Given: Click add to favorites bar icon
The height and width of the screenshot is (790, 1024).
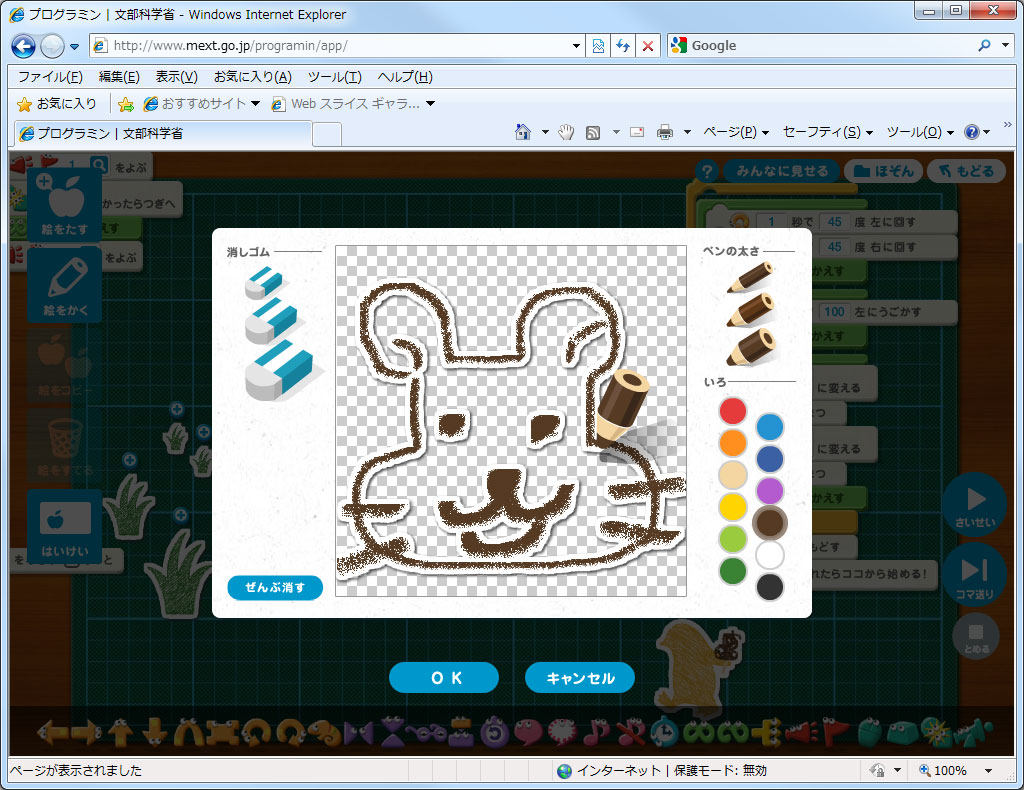Looking at the screenshot, I should pos(126,104).
